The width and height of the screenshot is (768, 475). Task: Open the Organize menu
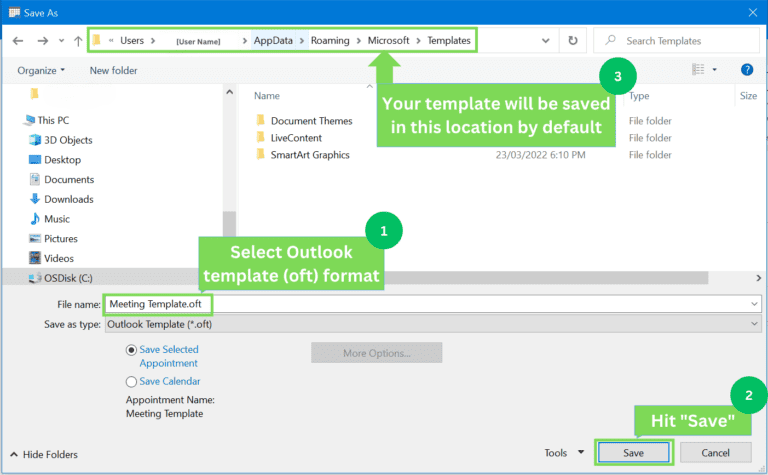click(41, 70)
